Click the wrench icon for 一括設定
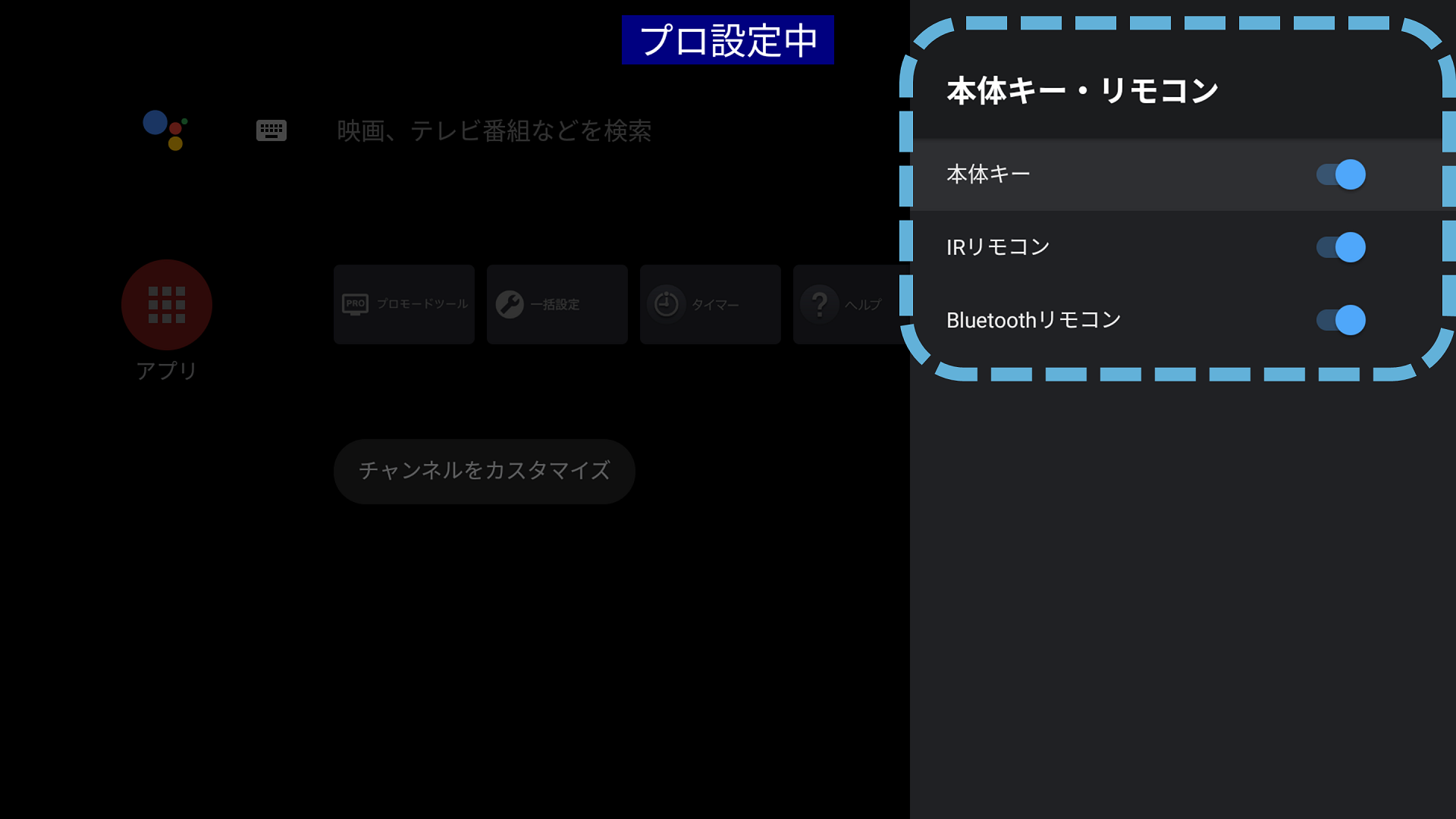The height and width of the screenshot is (819, 1456). 510,304
